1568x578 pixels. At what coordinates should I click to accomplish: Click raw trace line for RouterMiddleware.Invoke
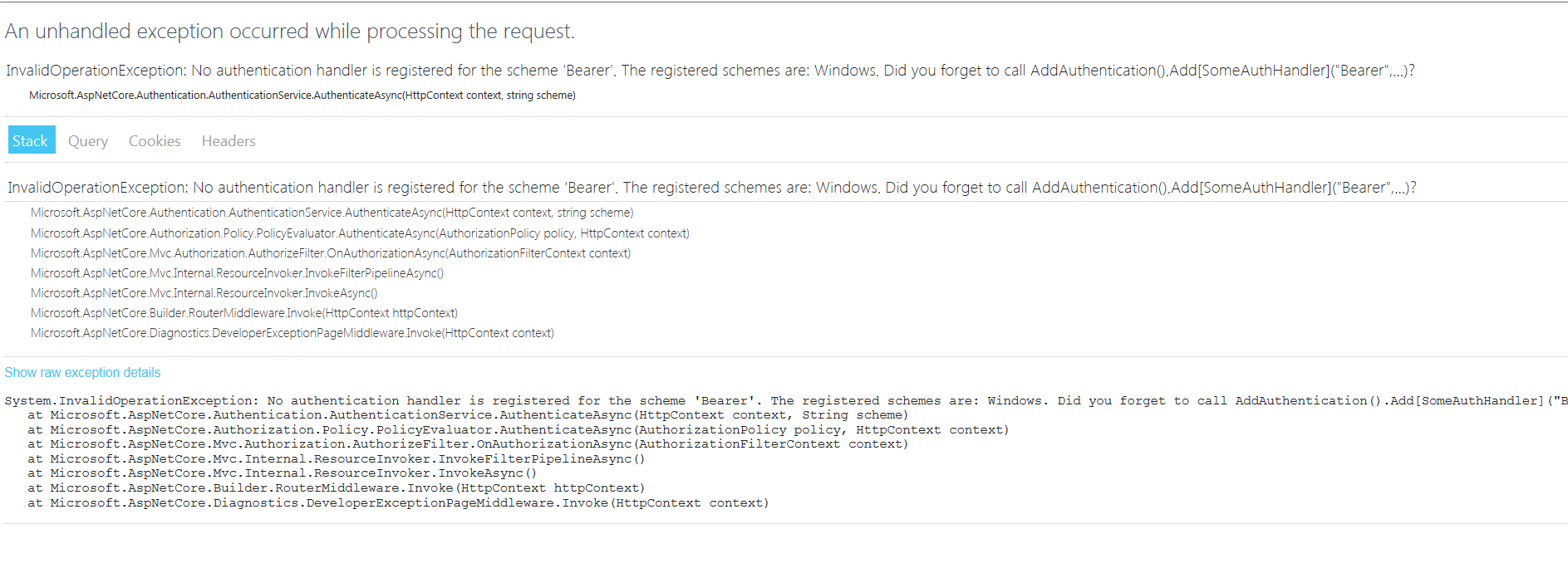coord(337,488)
